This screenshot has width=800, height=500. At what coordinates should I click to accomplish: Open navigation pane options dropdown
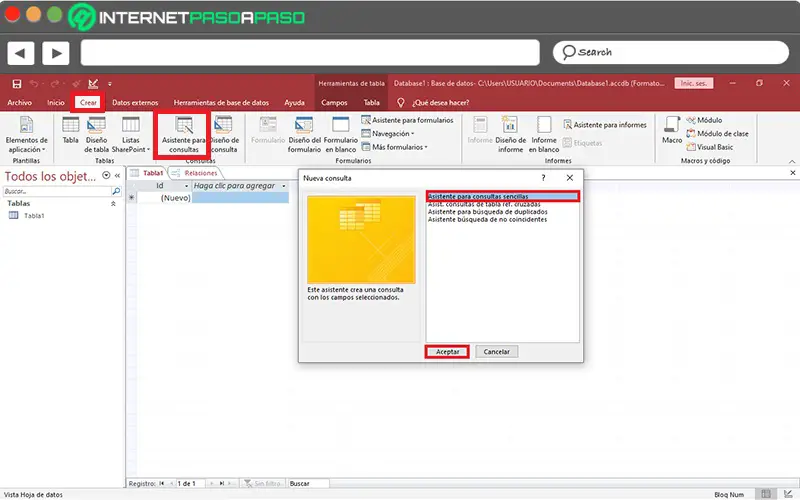tap(106, 176)
